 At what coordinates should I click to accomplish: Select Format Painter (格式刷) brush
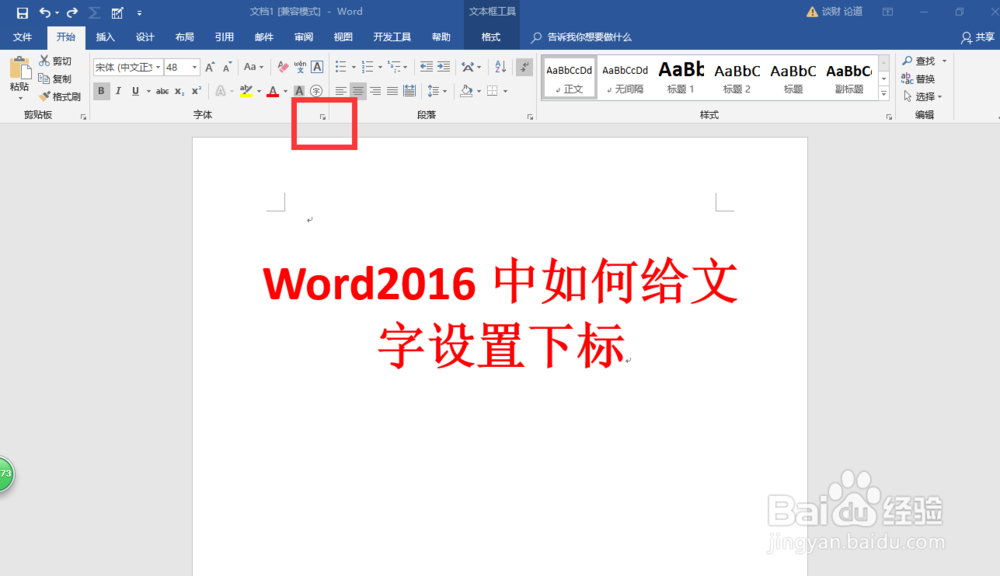click(44, 96)
